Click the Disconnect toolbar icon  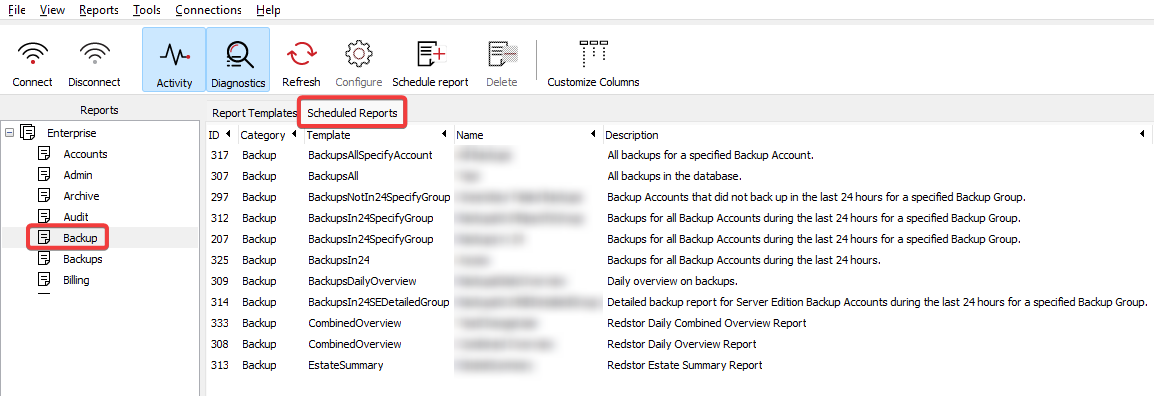[x=94, y=54]
